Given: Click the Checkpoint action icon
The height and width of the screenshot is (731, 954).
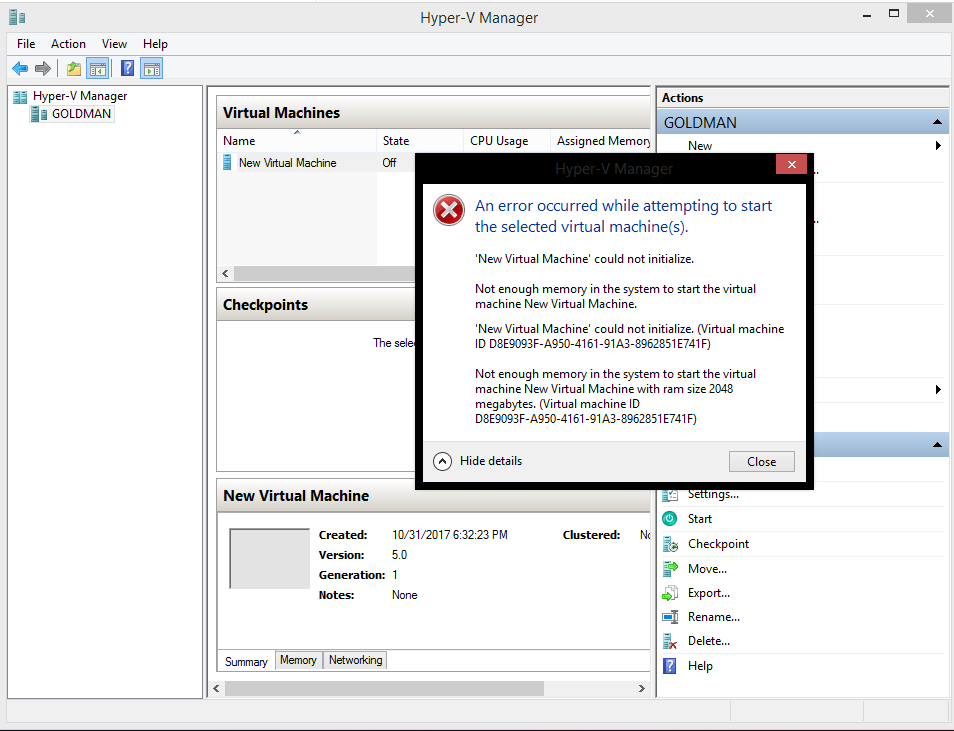Looking at the screenshot, I should [670, 544].
